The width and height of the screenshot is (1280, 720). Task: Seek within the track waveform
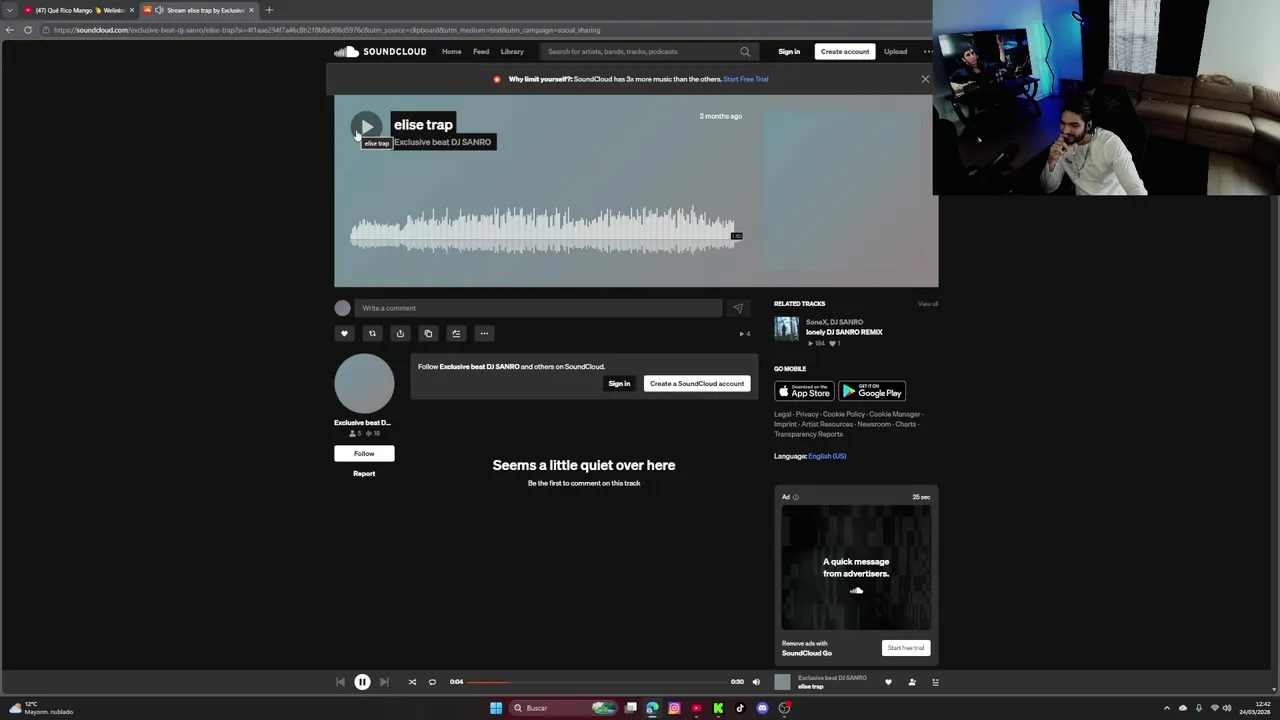tap(546, 230)
